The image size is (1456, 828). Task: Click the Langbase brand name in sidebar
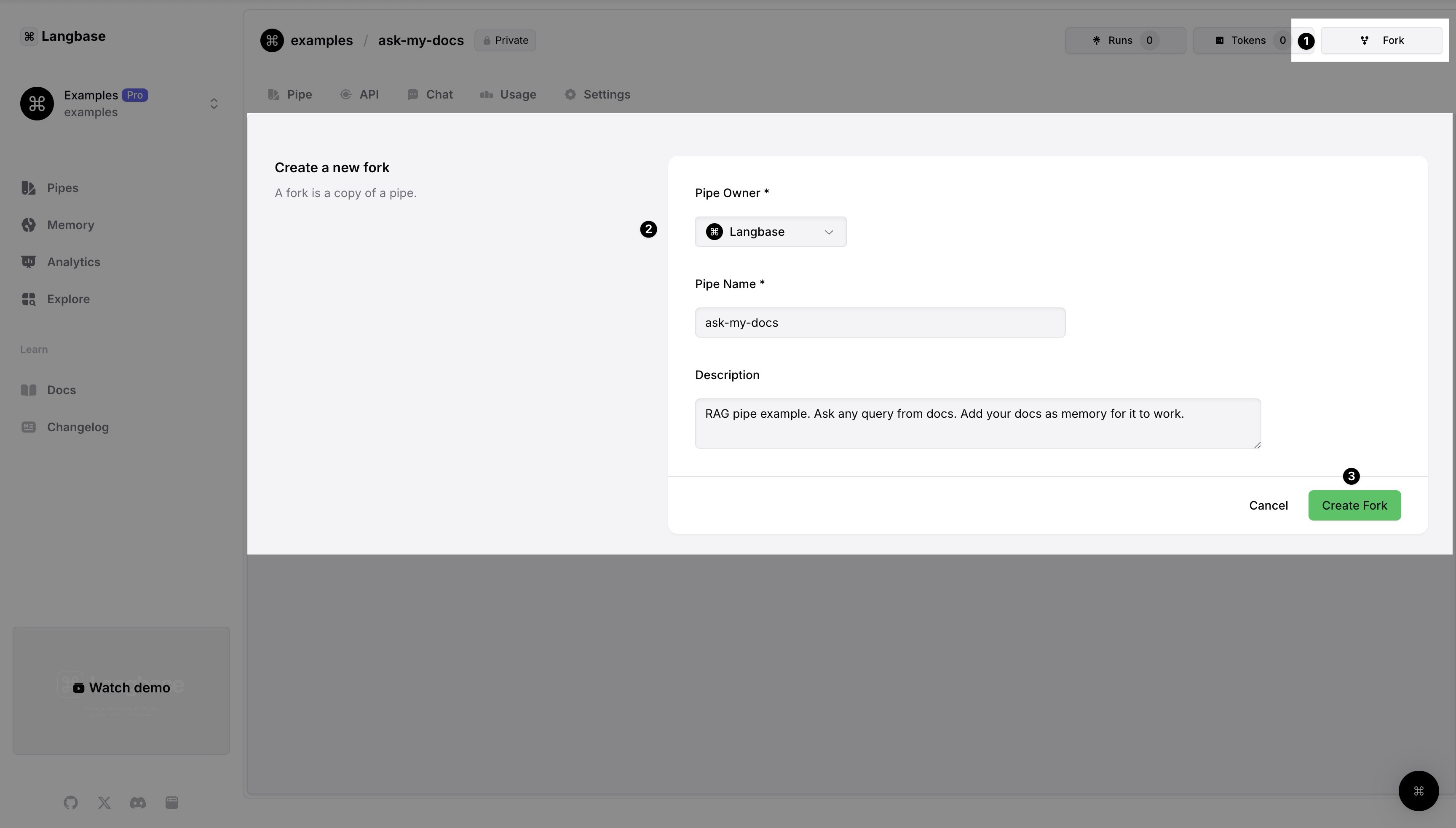(73, 36)
